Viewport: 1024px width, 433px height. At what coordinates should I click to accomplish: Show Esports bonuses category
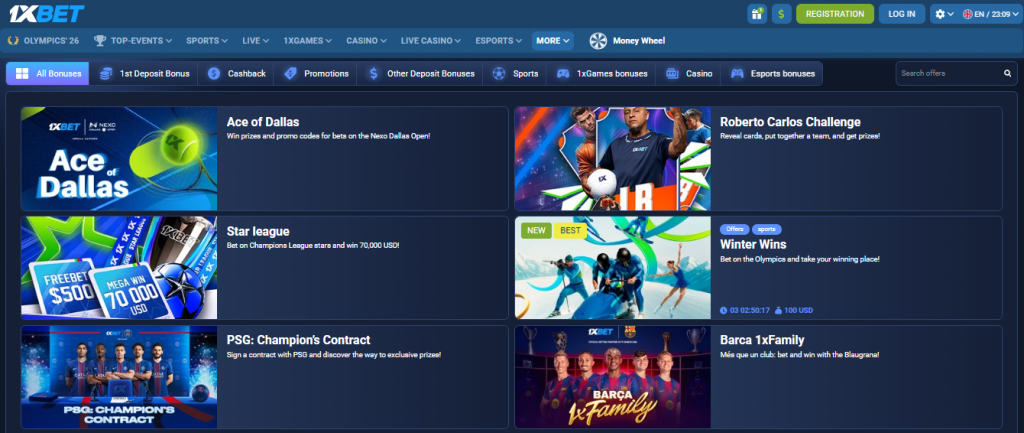tap(773, 74)
